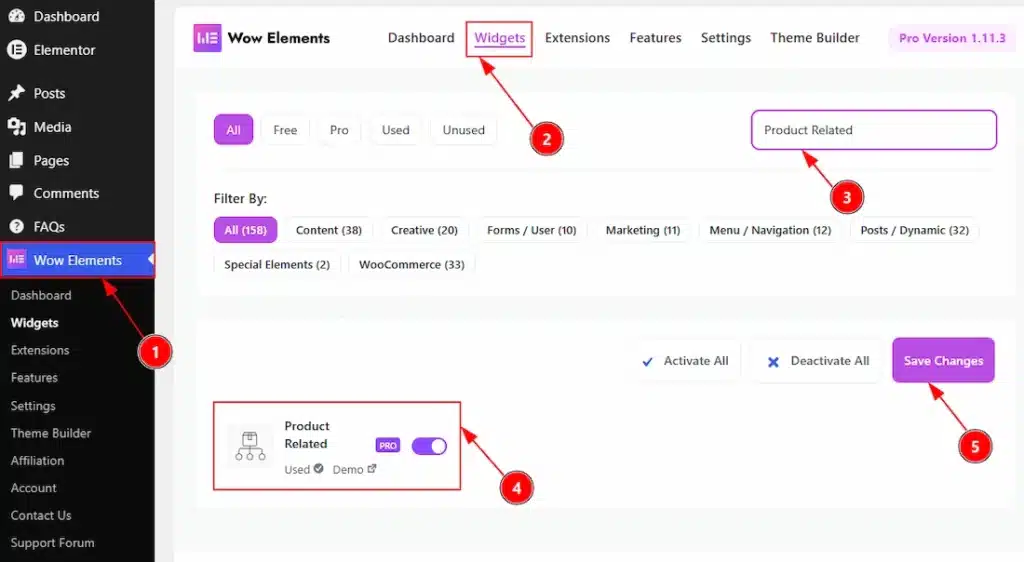Show only Unused widgets

(464, 130)
